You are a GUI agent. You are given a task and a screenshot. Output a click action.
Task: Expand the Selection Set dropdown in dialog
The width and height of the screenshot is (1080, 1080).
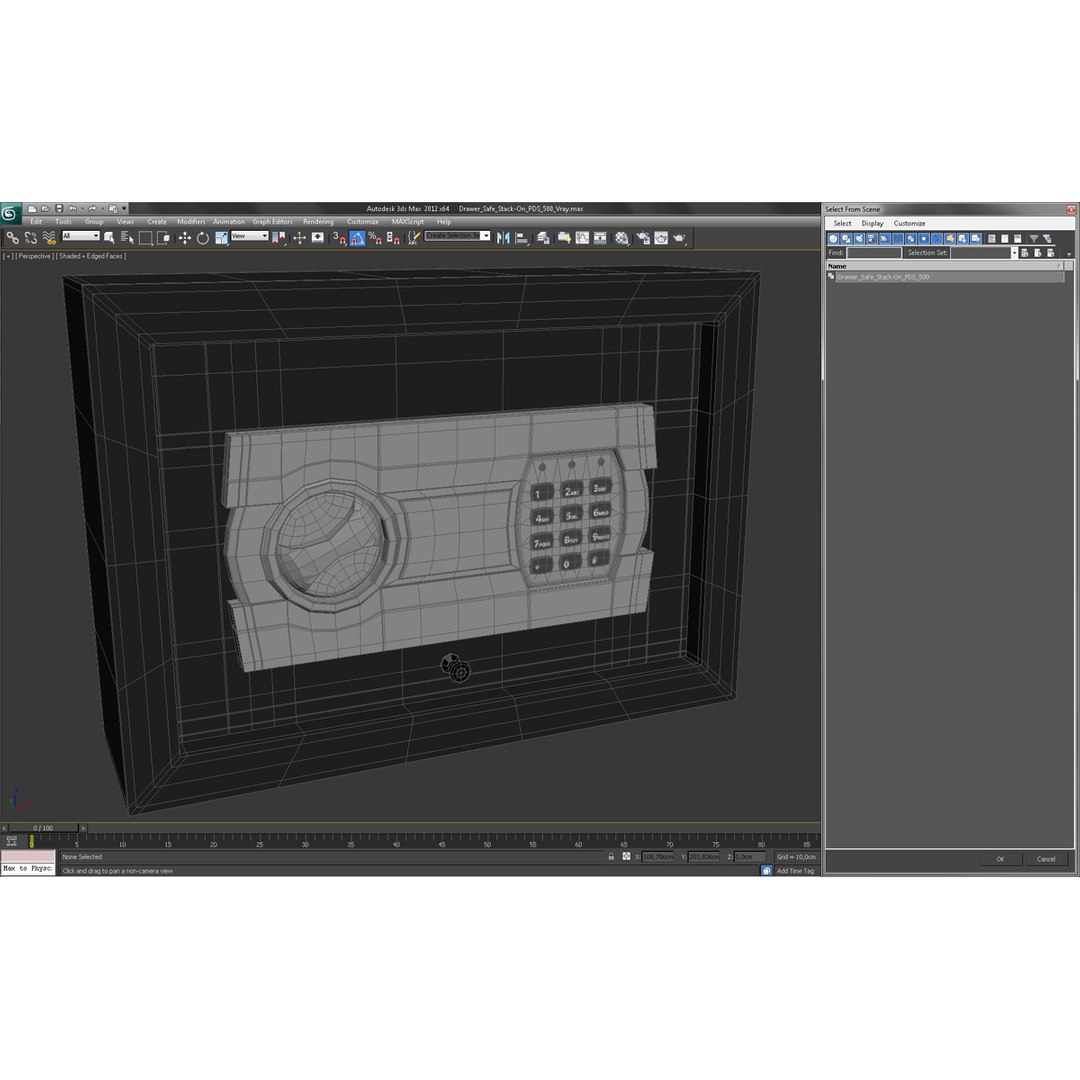tap(1014, 253)
